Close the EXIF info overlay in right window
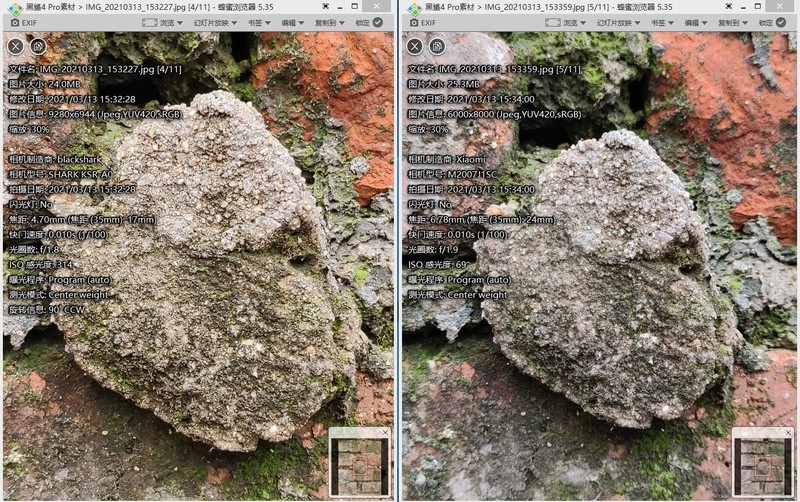 (x=415, y=46)
